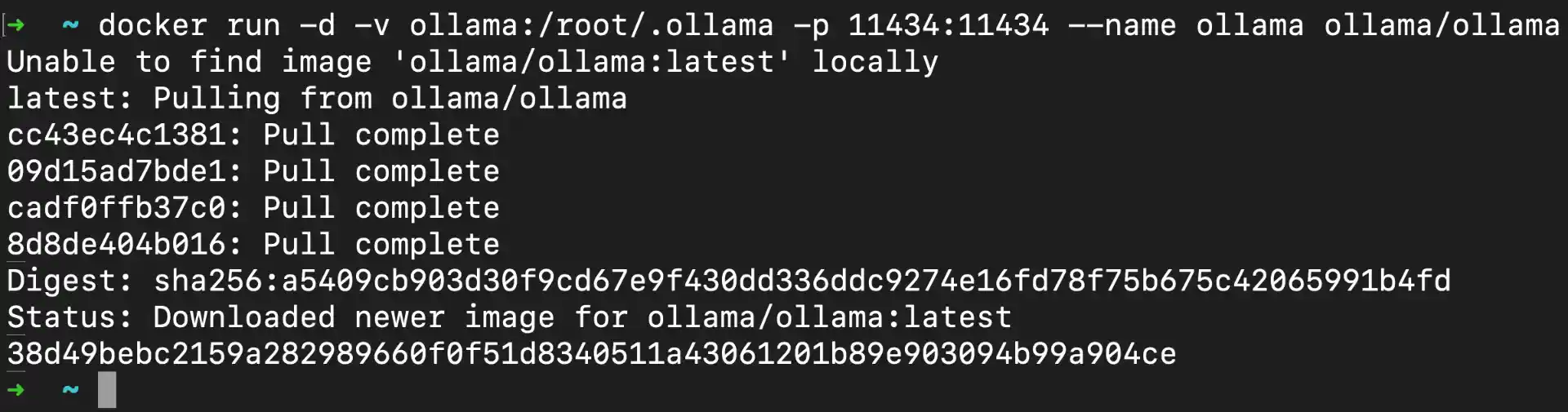Viewport: 1568px width, 412px height.
Task: Click layer ID cadf0ffb37c0
Action: (116, 208)
